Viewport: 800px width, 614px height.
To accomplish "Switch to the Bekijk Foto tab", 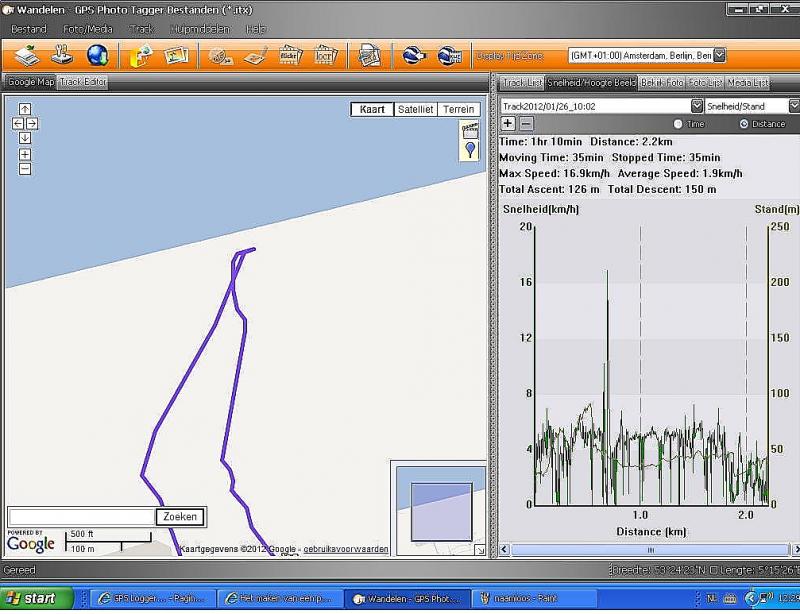I will point(662,82).
